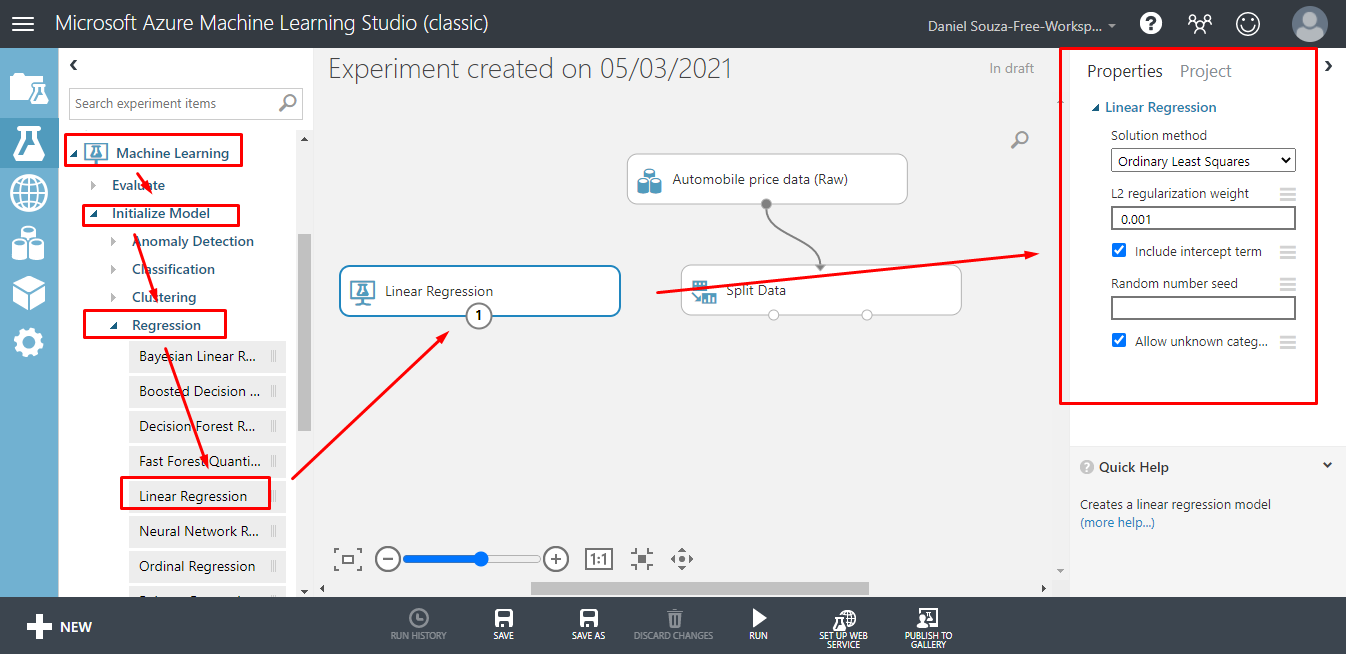Collapse the Machine Learning tree node
The width and height of the screenshot is (1346, 654).
coord(73,153)
